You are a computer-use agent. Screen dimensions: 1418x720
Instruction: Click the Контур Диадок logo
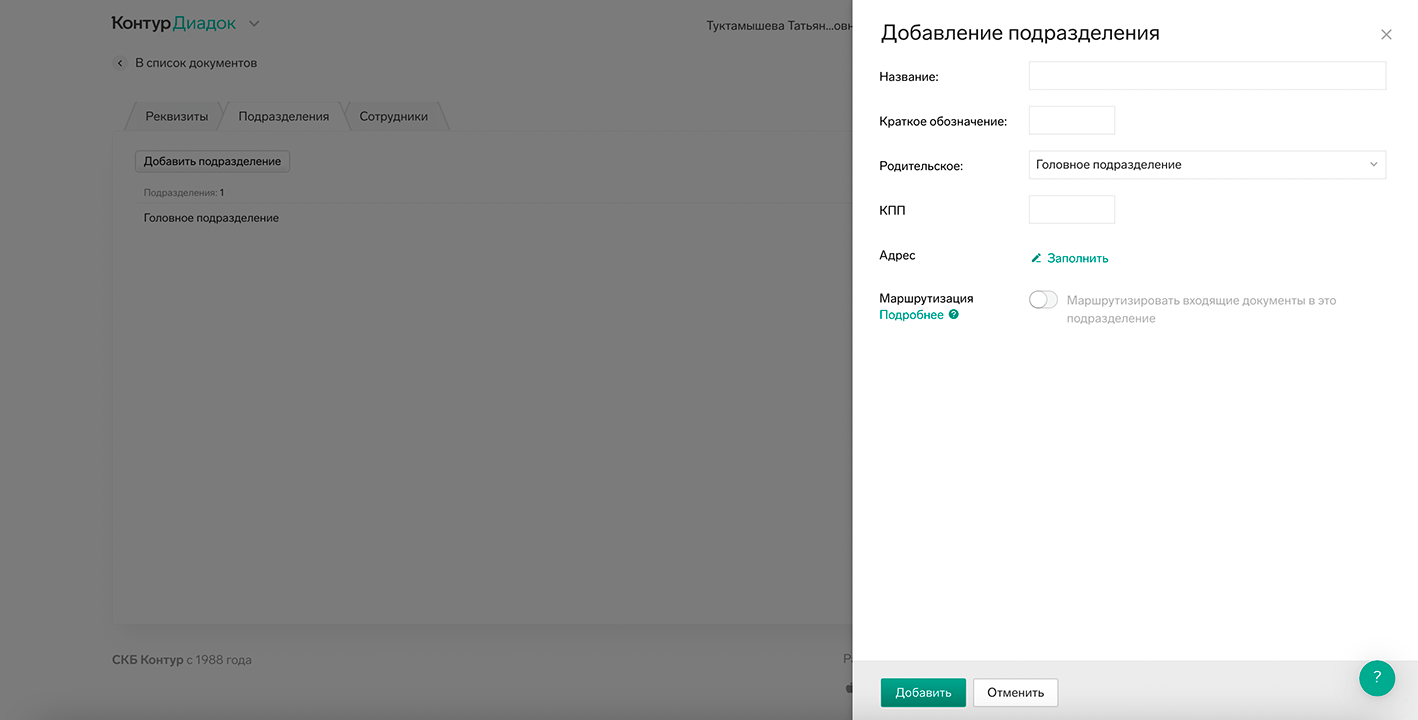coord(173,24)
